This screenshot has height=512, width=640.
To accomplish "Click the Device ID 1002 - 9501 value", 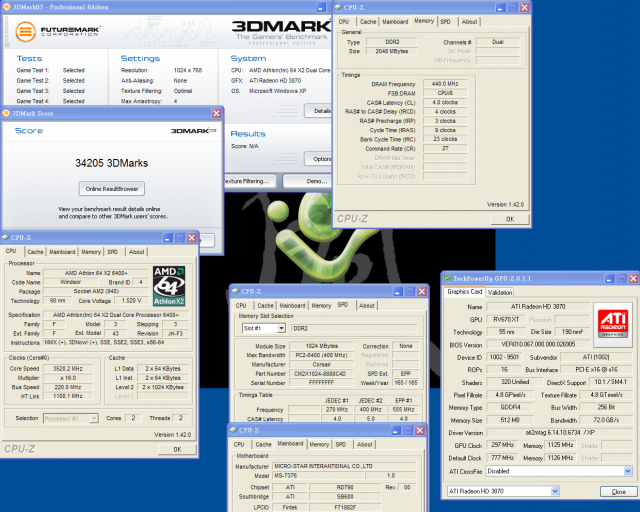I will [504, 357].
